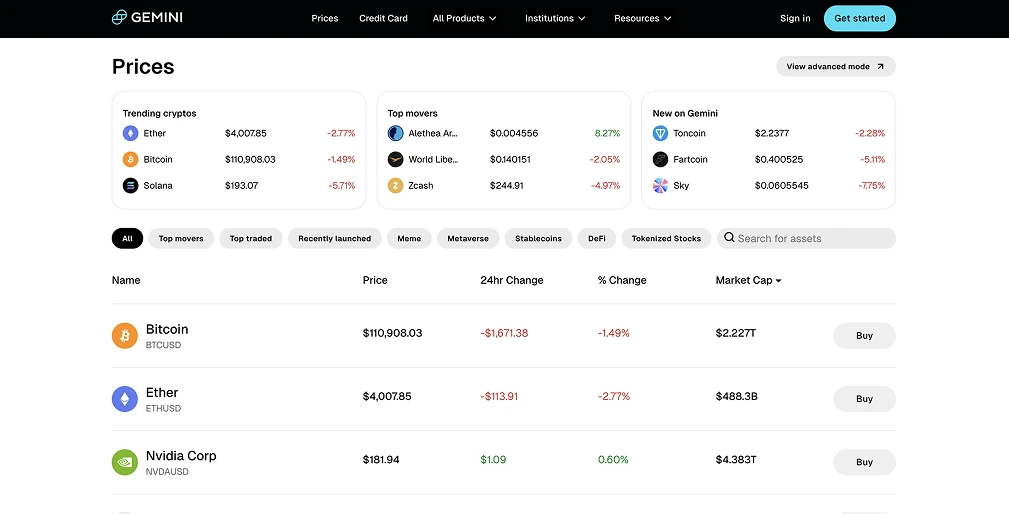
Task: Click Buy for Nvidia Corp
Action: click(864, 462)
